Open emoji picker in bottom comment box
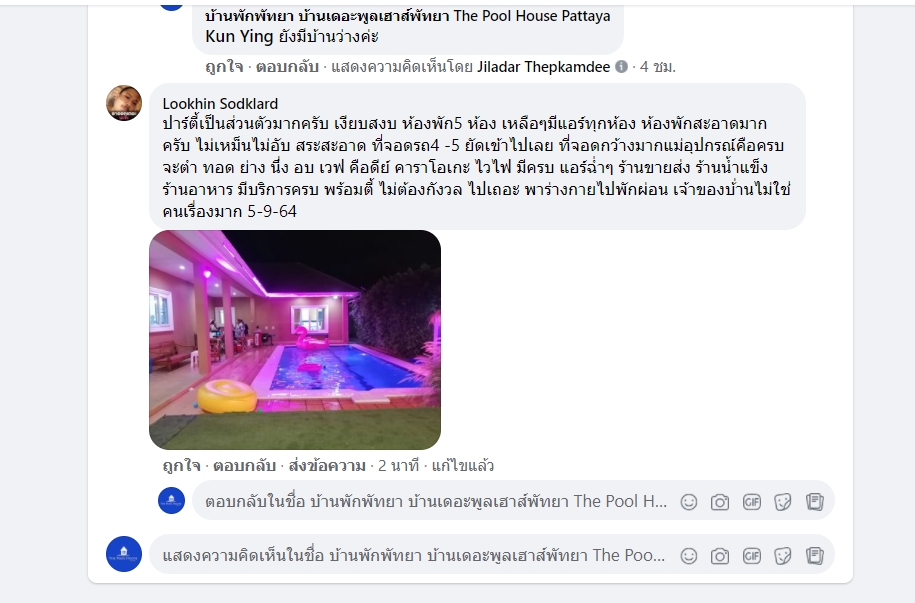The height and width of the screenshot is (603, 915). tap(689, 556)
